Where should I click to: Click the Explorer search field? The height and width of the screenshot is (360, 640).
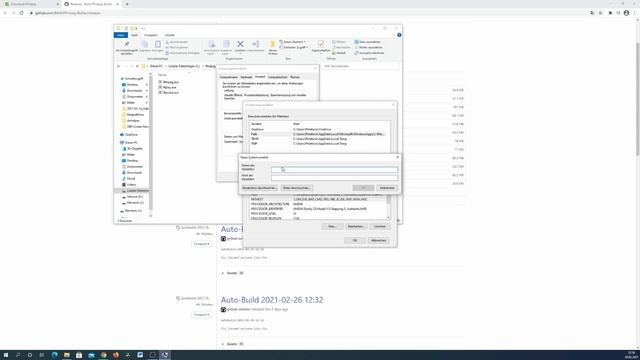pyautogui.click(x=361, y=66)
